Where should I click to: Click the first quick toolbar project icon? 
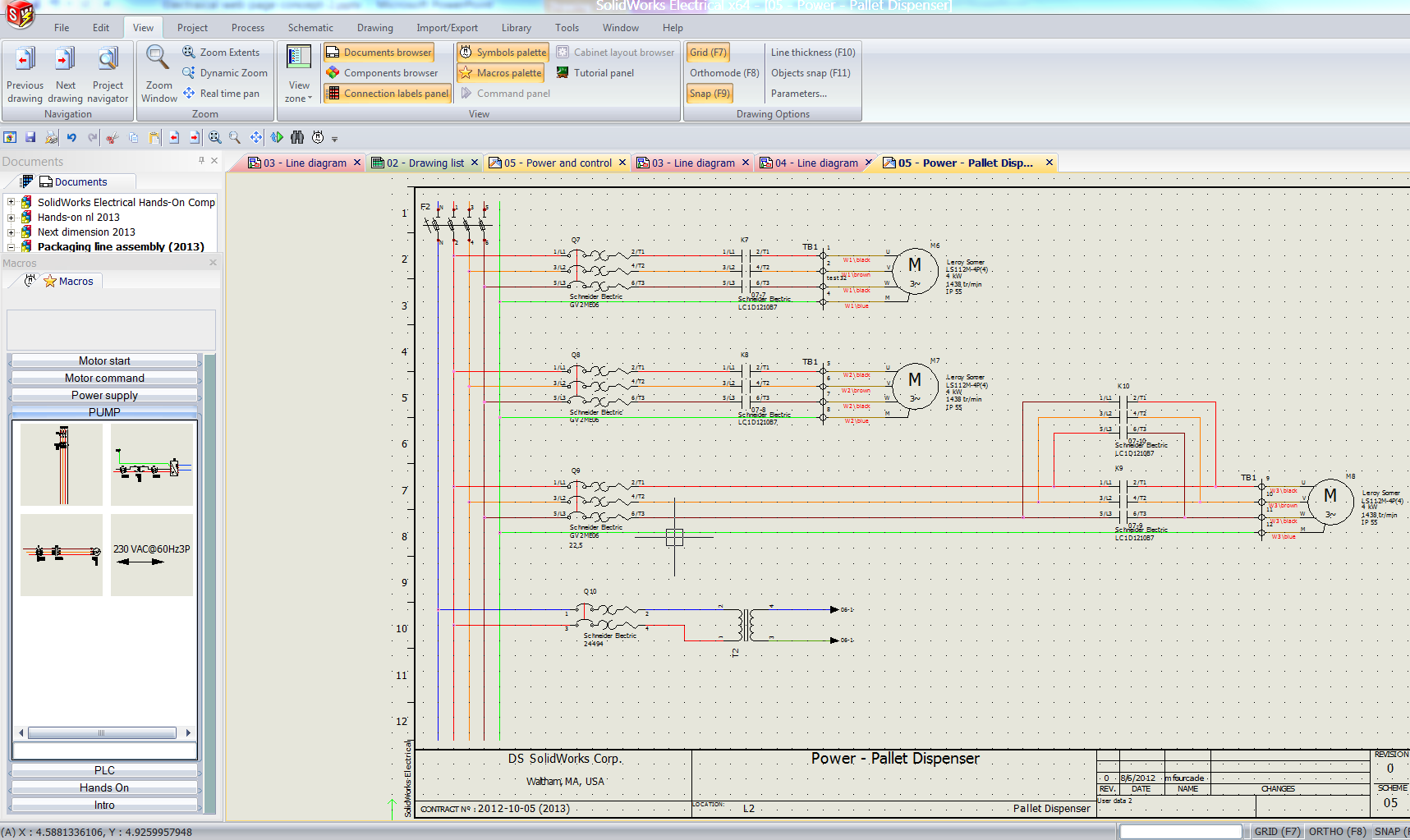(10, 137)
